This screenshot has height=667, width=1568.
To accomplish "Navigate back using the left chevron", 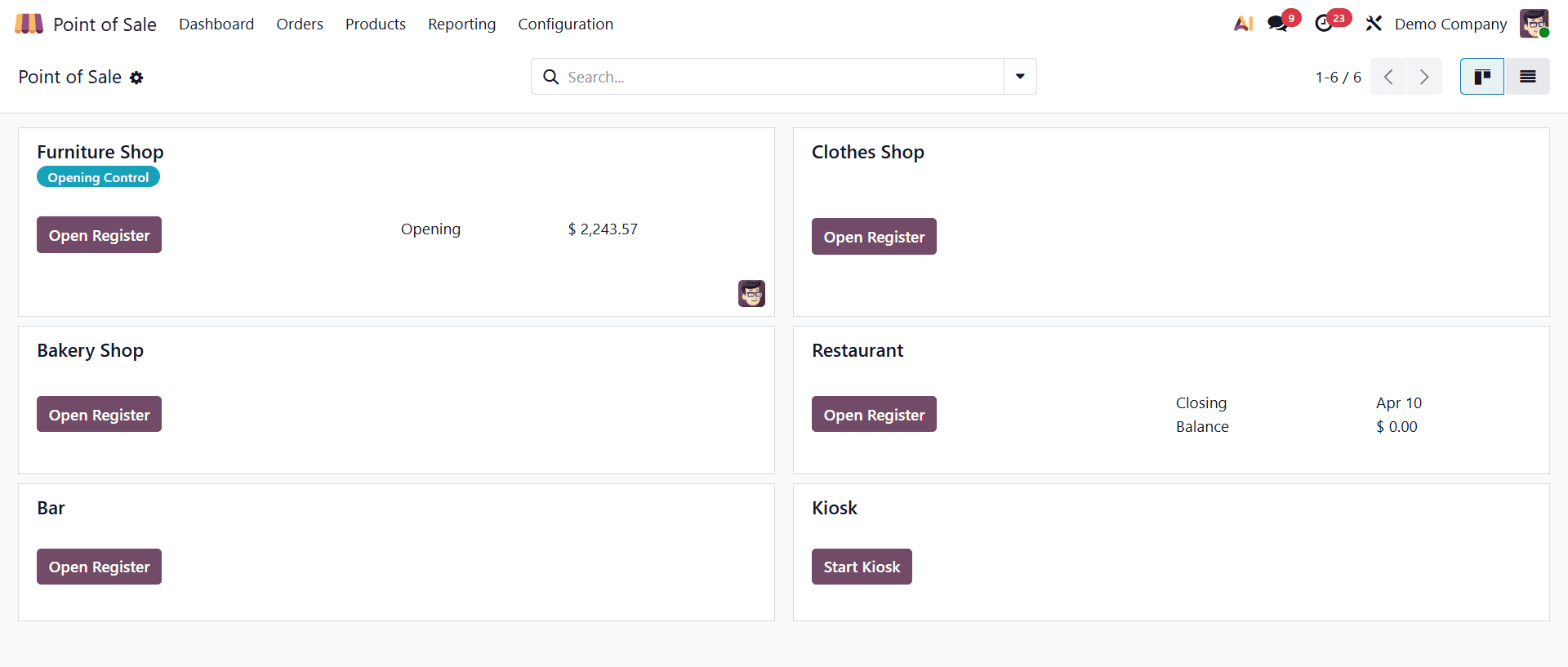I will coord(1388,76).
